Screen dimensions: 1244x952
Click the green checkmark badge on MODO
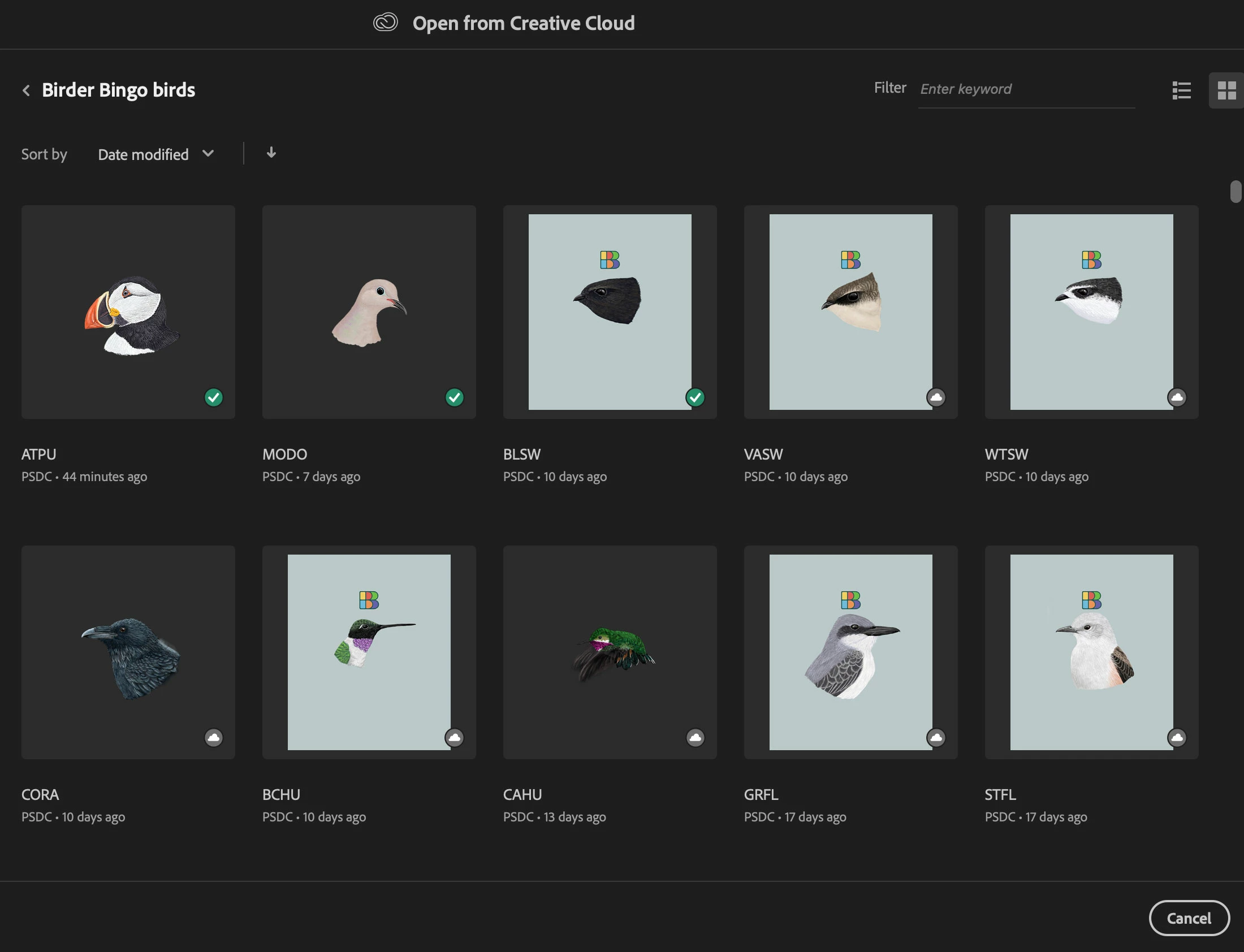pyautogui.click(x=455, y=397)
